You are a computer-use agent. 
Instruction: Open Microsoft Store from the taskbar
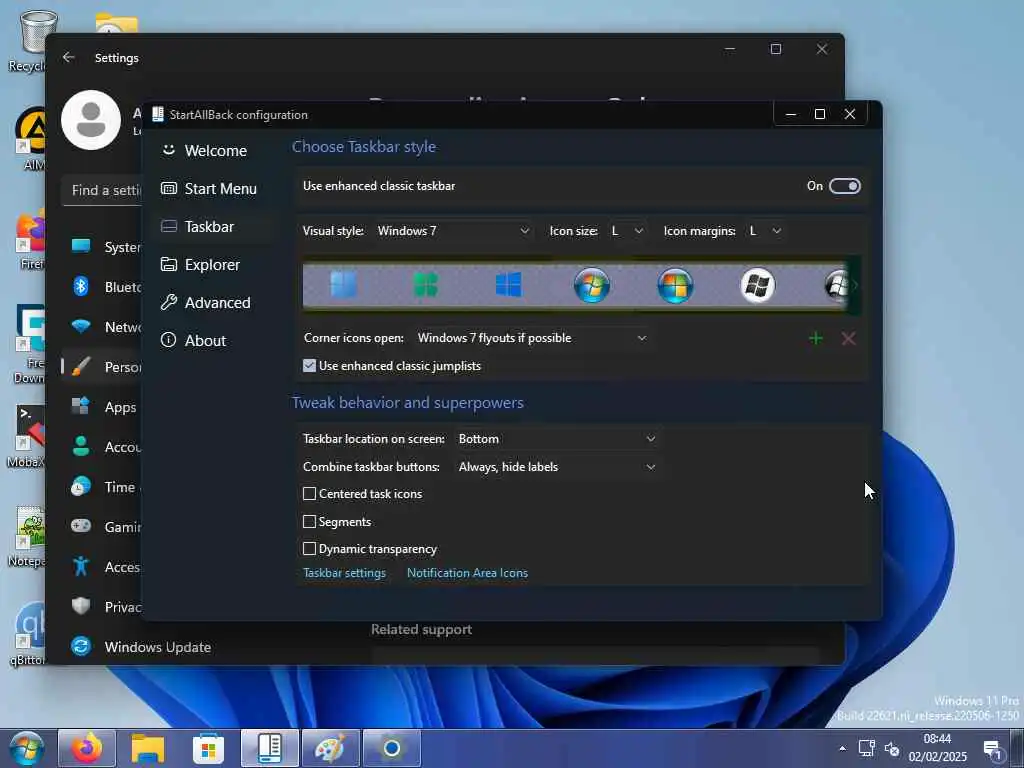(x=208, y=748)
